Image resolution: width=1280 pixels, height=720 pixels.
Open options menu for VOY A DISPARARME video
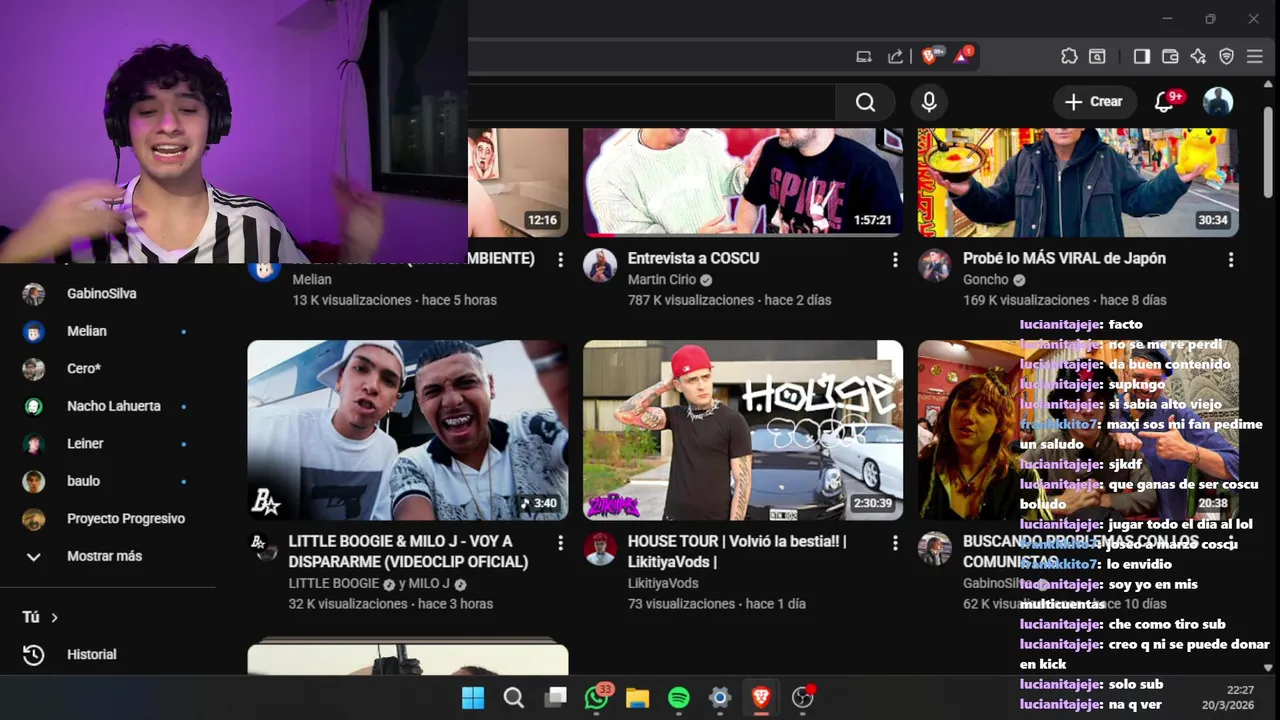click(x=560, y=543)
